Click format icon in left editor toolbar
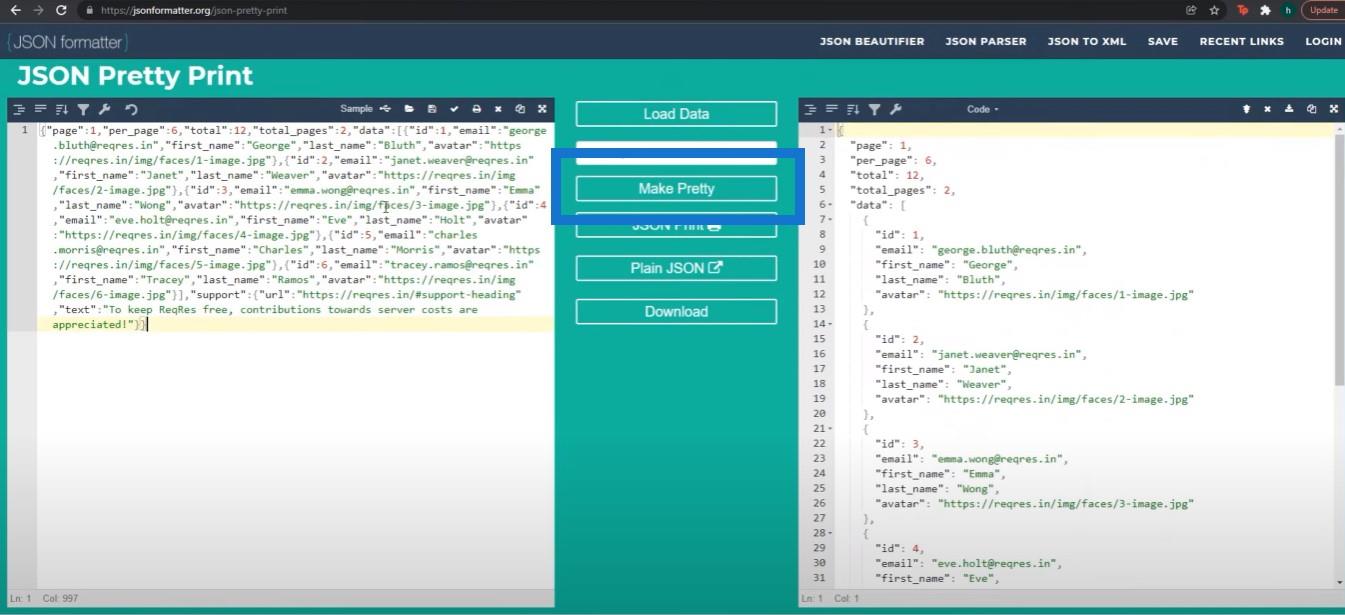The image size is (1345, 615). point(19,109)
